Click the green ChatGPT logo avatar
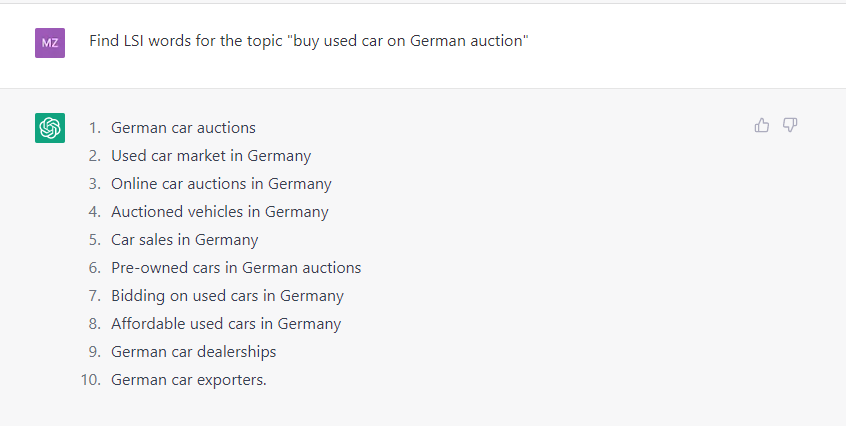Screen dimensions: 846x426 [x=50, y=128]
